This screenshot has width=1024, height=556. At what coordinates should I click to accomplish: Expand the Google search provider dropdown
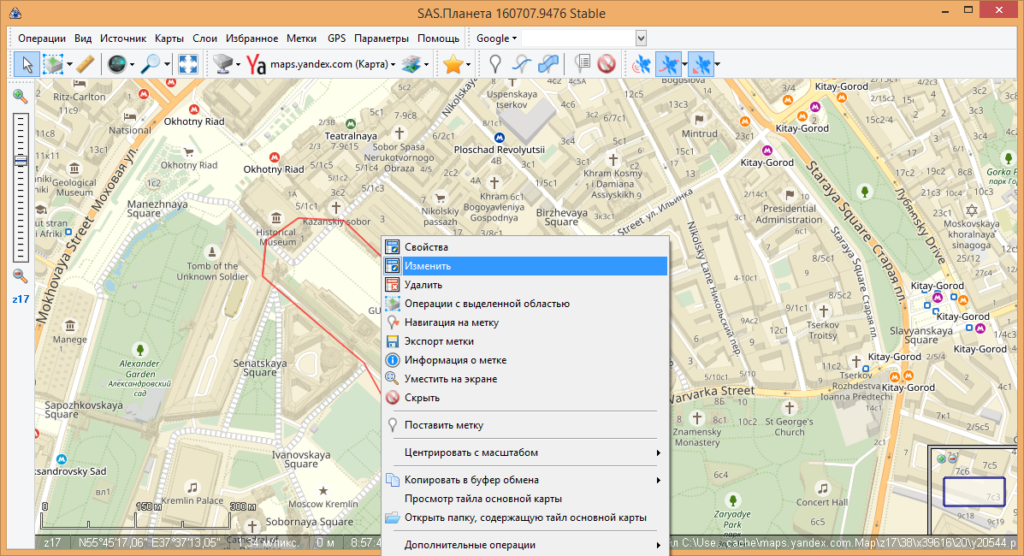click(496, 38)
